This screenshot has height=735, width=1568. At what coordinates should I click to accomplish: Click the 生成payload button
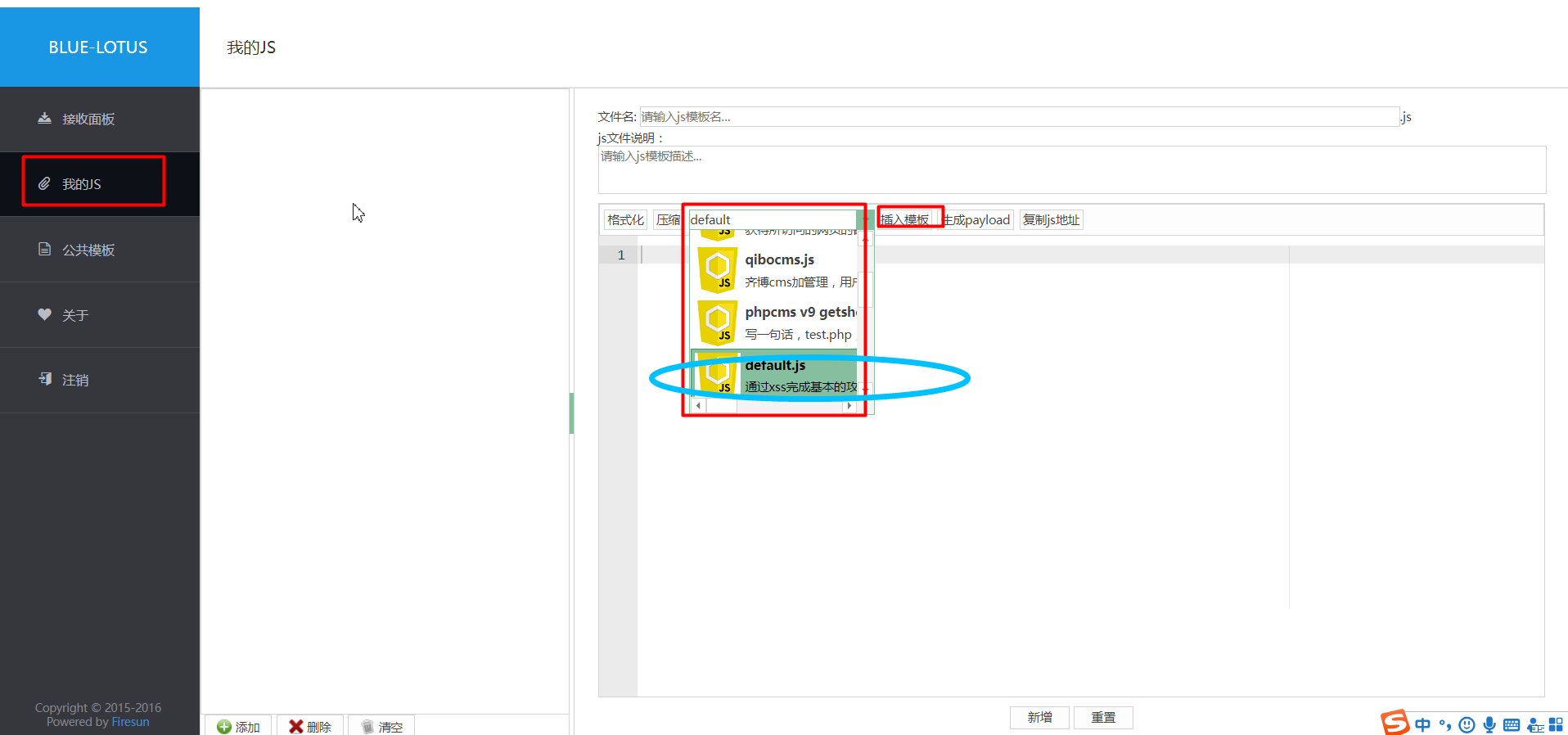pos(976,219)
